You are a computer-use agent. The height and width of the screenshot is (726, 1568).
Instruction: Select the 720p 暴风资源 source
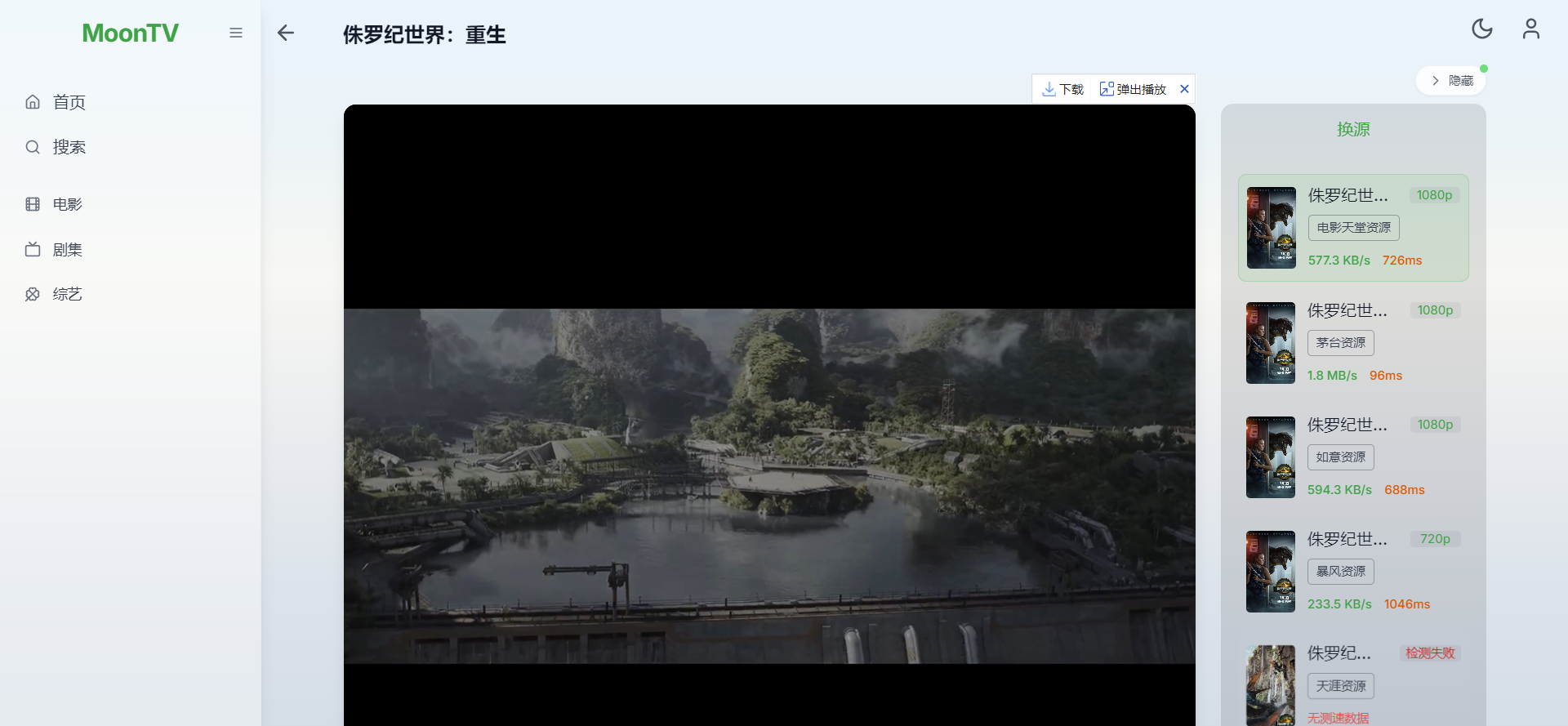(1340, 572)
